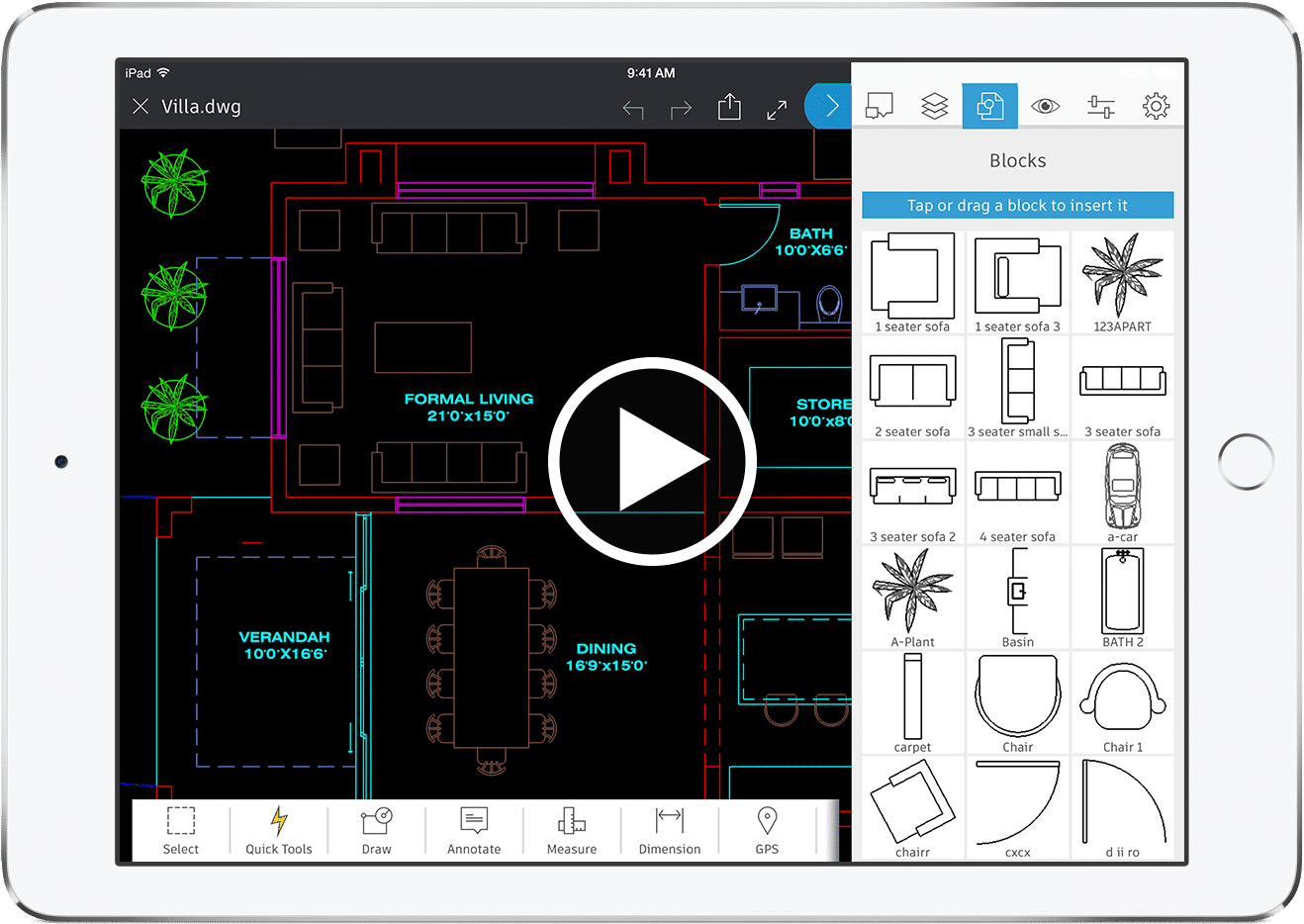The width and height of the screenshot is (1304, 924).
Task: Select the coffee table in Formal Living
Action: tap(422, 347)
